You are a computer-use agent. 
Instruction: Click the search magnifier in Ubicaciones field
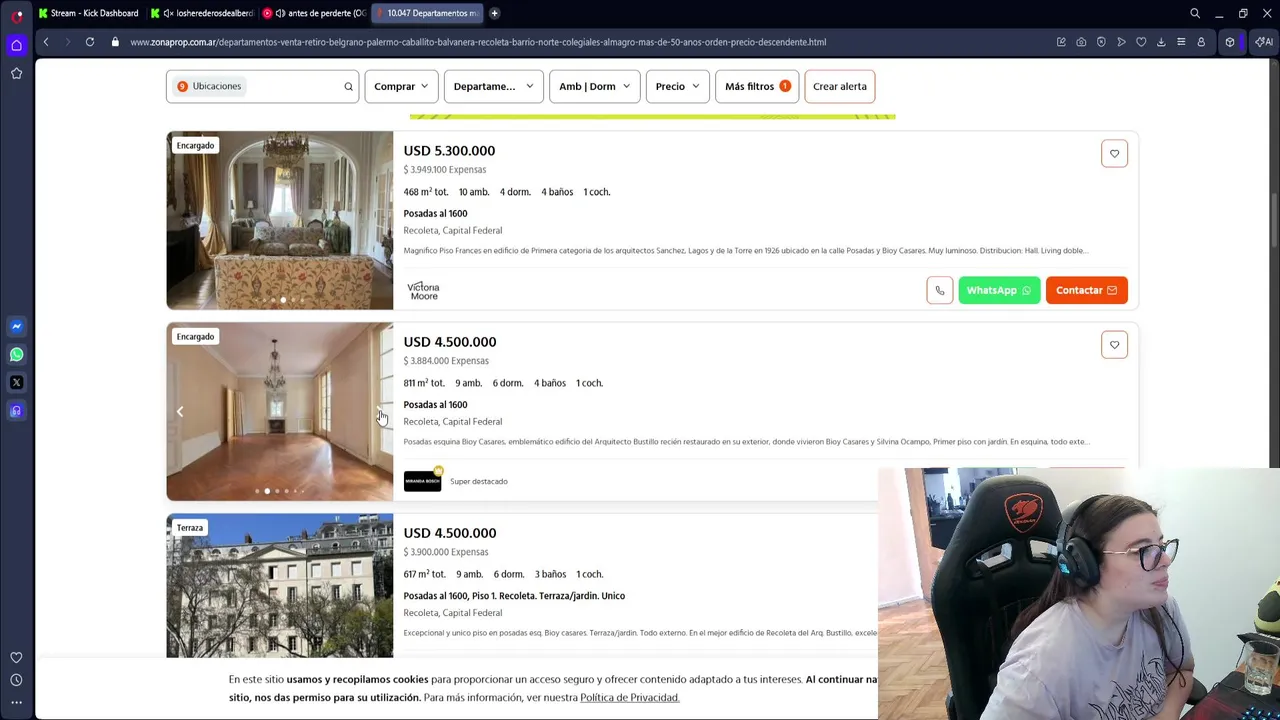(x=348, y=87)
